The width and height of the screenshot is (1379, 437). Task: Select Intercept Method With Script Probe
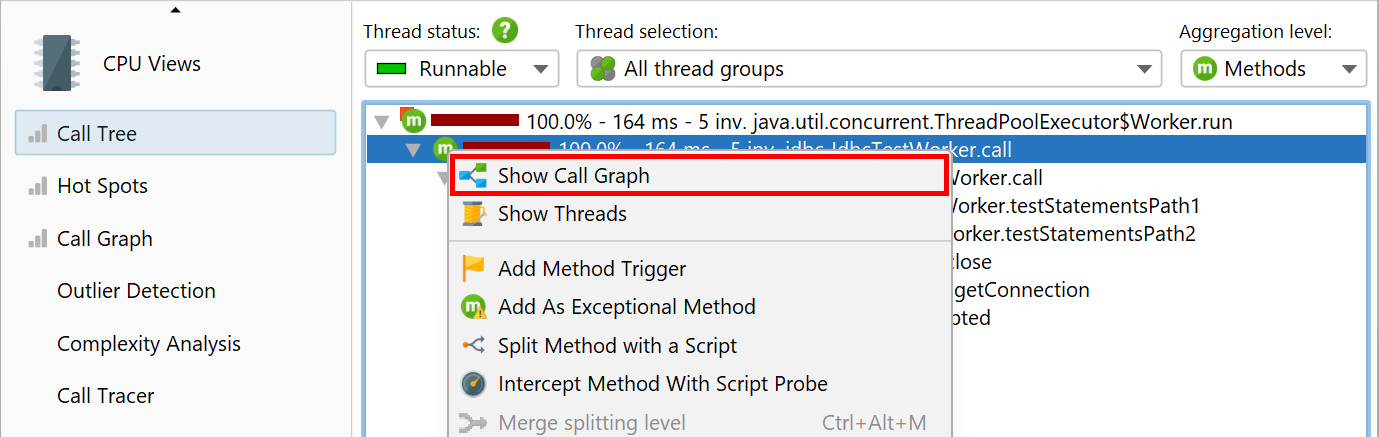coord(662,384)
